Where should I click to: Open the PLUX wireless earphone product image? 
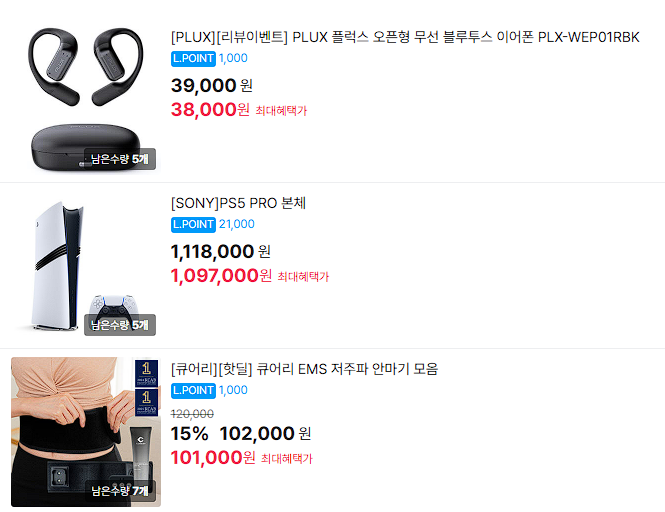pyautogui.click(x=86, y=98)
